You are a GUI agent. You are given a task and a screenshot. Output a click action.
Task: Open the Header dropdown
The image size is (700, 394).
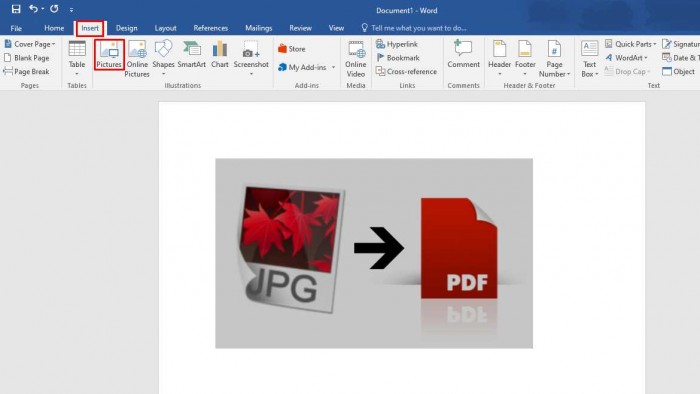pos(500,58)
